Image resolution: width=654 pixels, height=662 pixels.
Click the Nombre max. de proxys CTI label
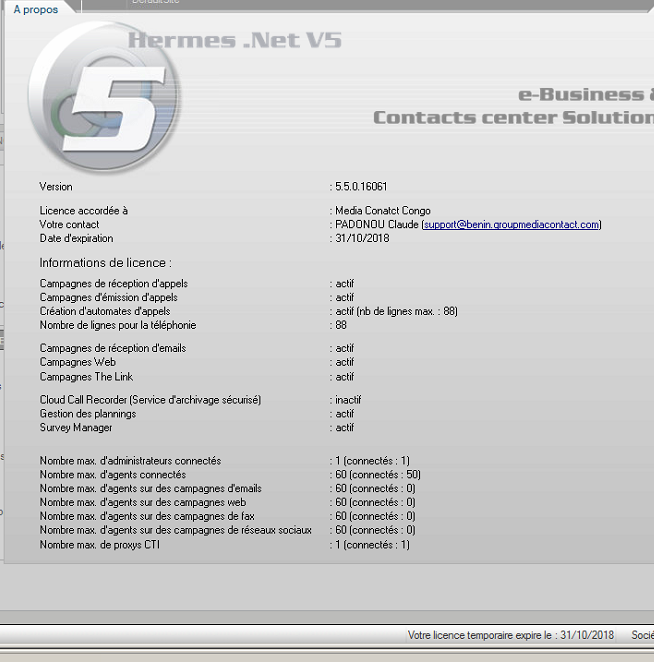(x=99, y=545)
